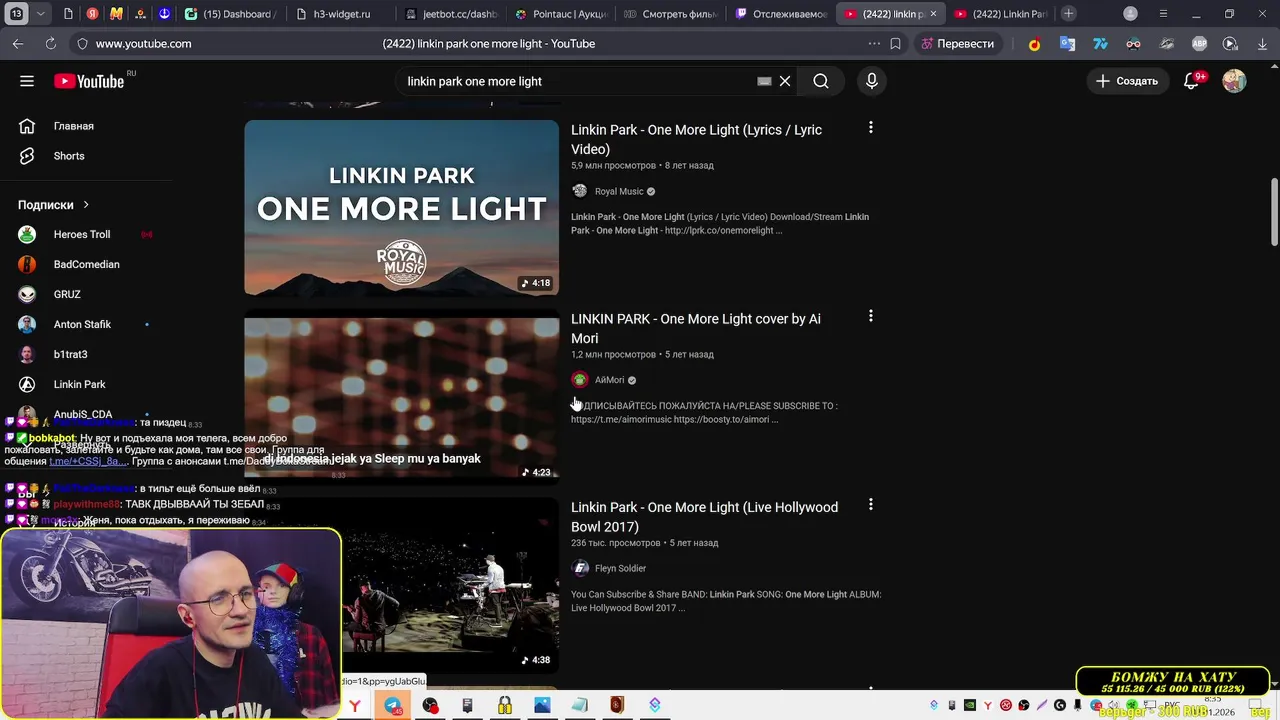Open the on-screen keyboard icon in search box
The height and width of the screenshot is (720, 1280).
click(x=764, y=81)
